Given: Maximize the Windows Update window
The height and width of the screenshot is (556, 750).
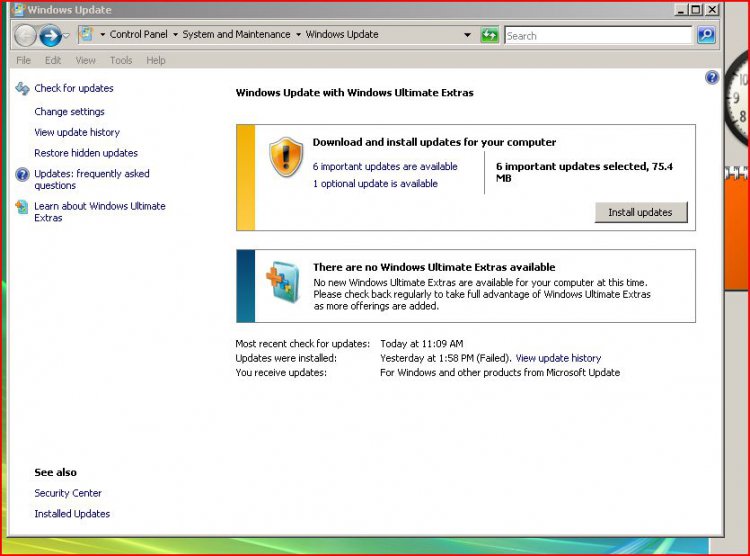Looking at the screenshot, I should point(696,10).
